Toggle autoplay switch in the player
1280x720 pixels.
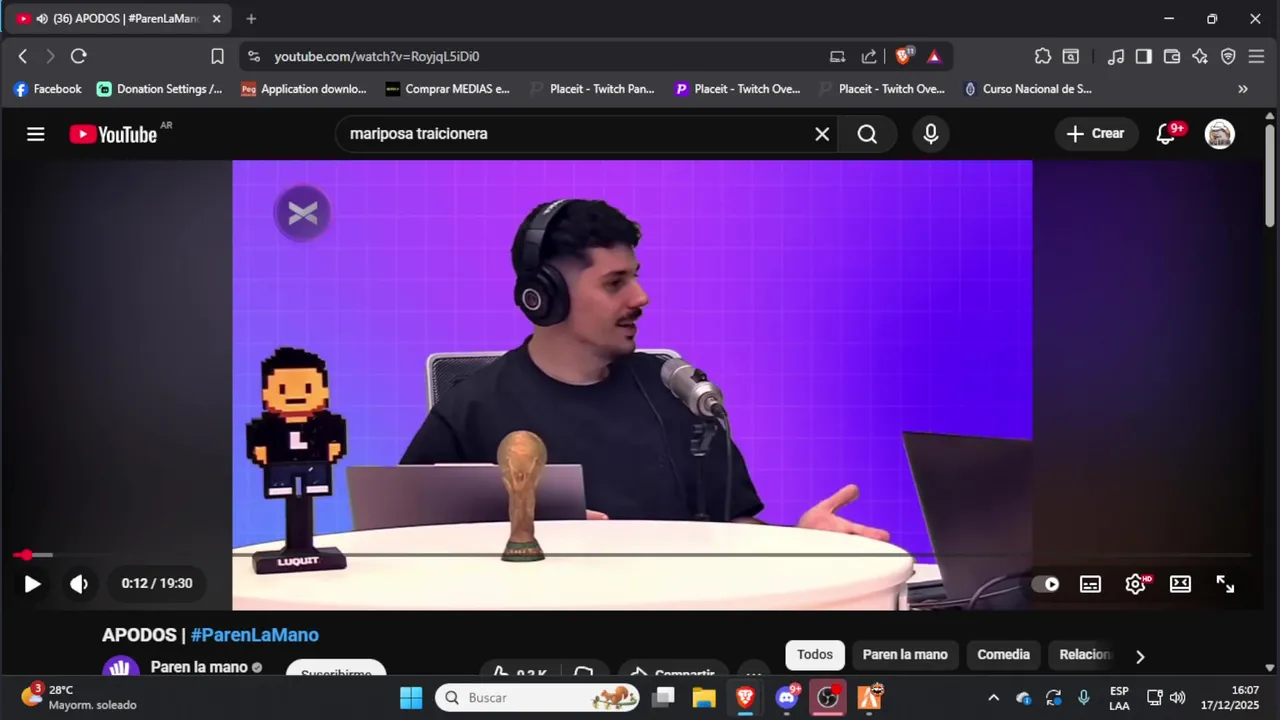click(x=1045, y=584)
